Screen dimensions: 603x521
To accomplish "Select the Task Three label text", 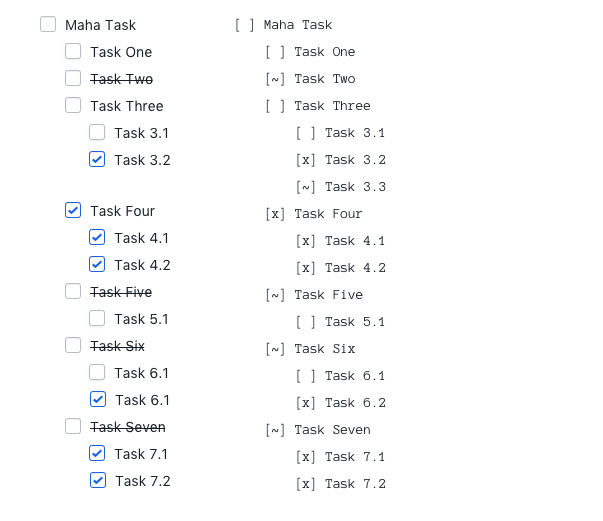I will [127, 106].
